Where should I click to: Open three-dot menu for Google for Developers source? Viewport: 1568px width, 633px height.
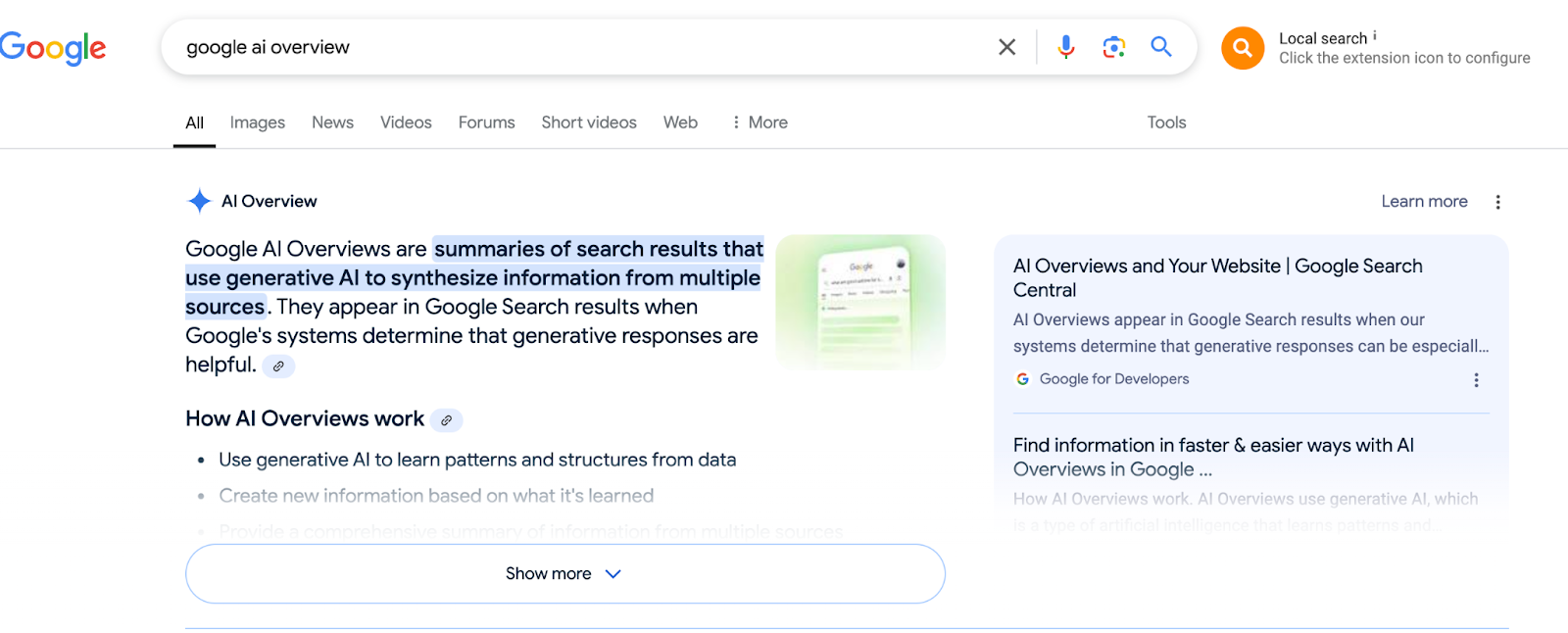pos(1476,380)
